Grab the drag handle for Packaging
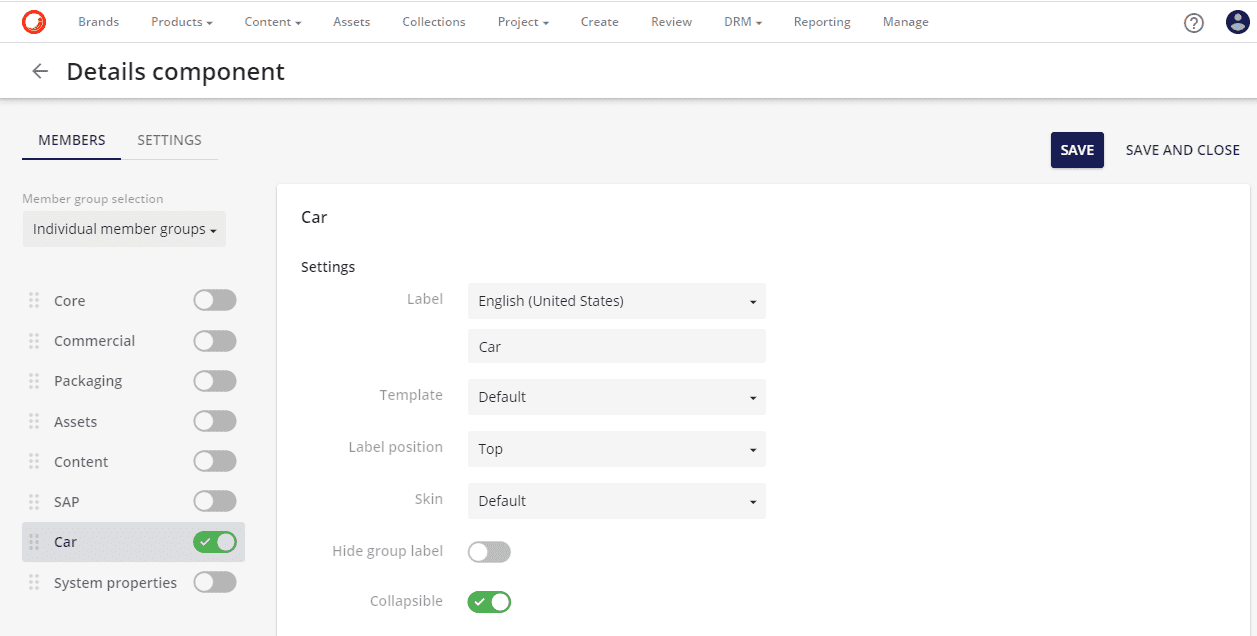This screenshot has width=1257, height=636. click(x=34, y=380)
